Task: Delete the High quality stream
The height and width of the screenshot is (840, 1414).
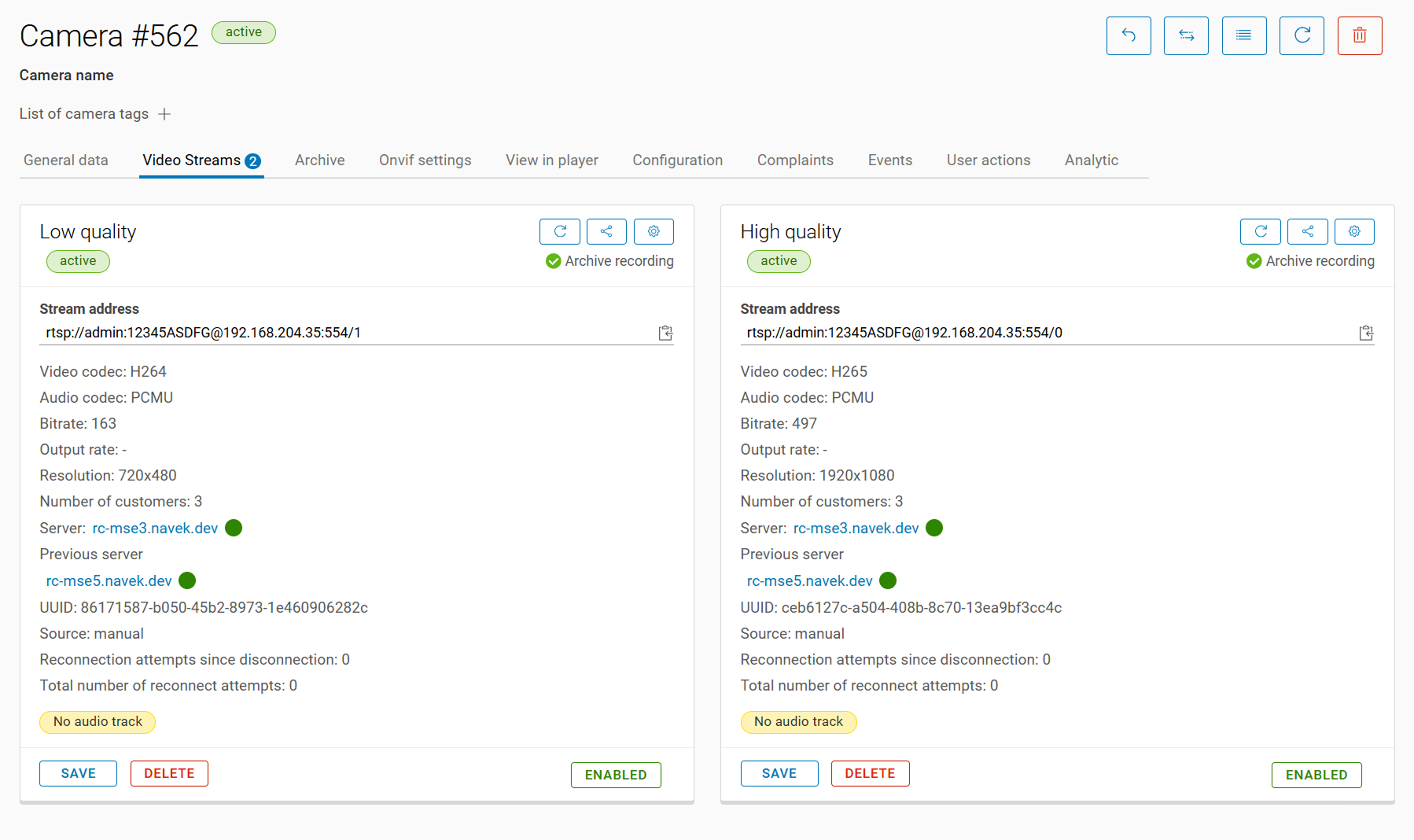Action: point(869,773)
